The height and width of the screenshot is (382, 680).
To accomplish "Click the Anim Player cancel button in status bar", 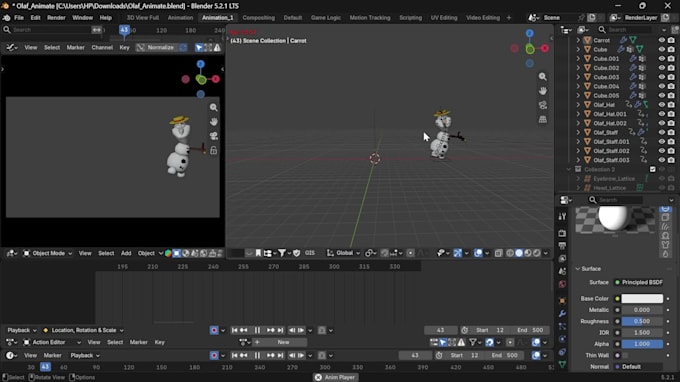I will coord(318,378).
